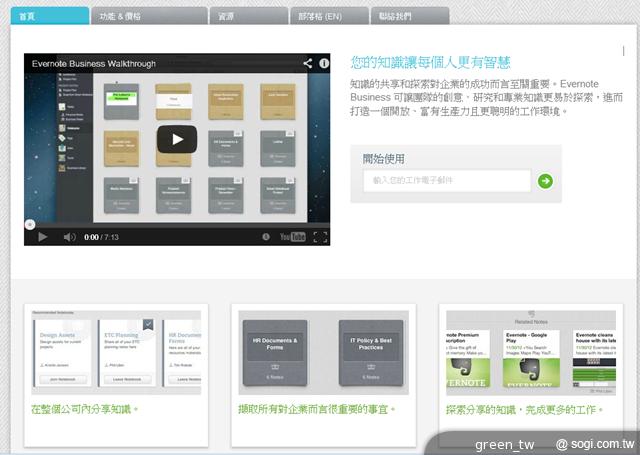Viewport: 640px width, 455px height.
Task: Click the 開始使用 label
Action: (x=384, y=159)
